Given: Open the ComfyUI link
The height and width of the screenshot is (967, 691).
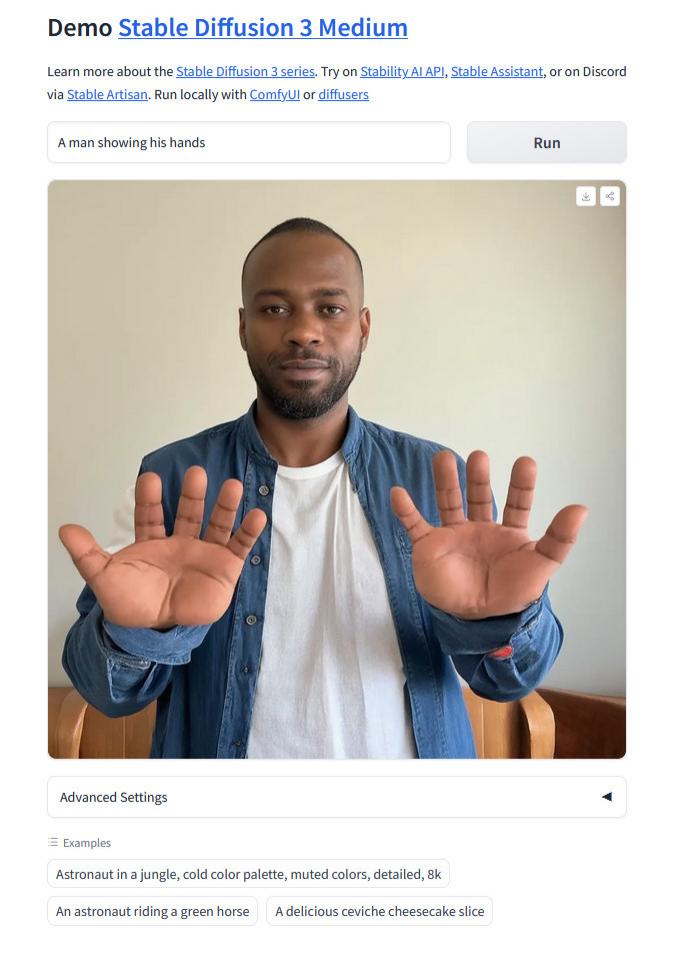Looking at the screenshot, I should pyautogui.click(x=275, y=94).
